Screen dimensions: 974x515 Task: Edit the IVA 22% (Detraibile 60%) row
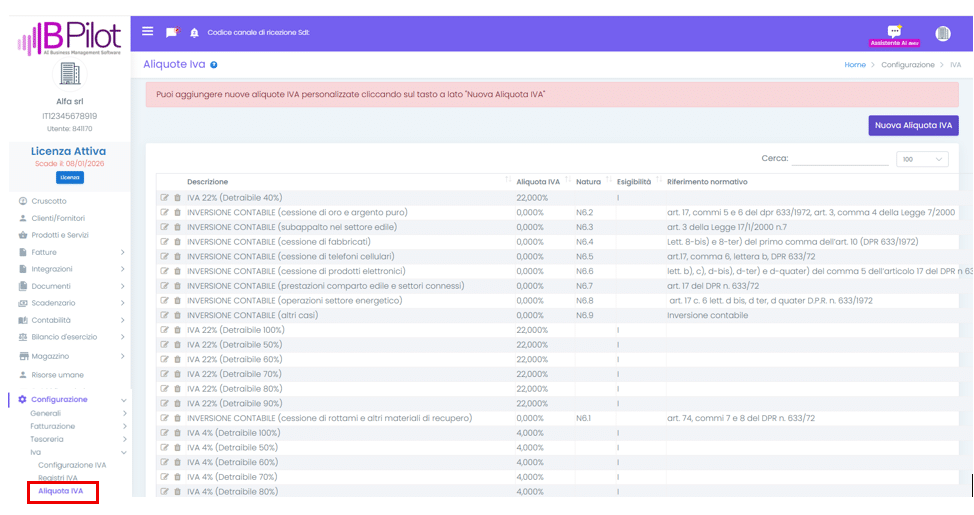pos(165,359)
